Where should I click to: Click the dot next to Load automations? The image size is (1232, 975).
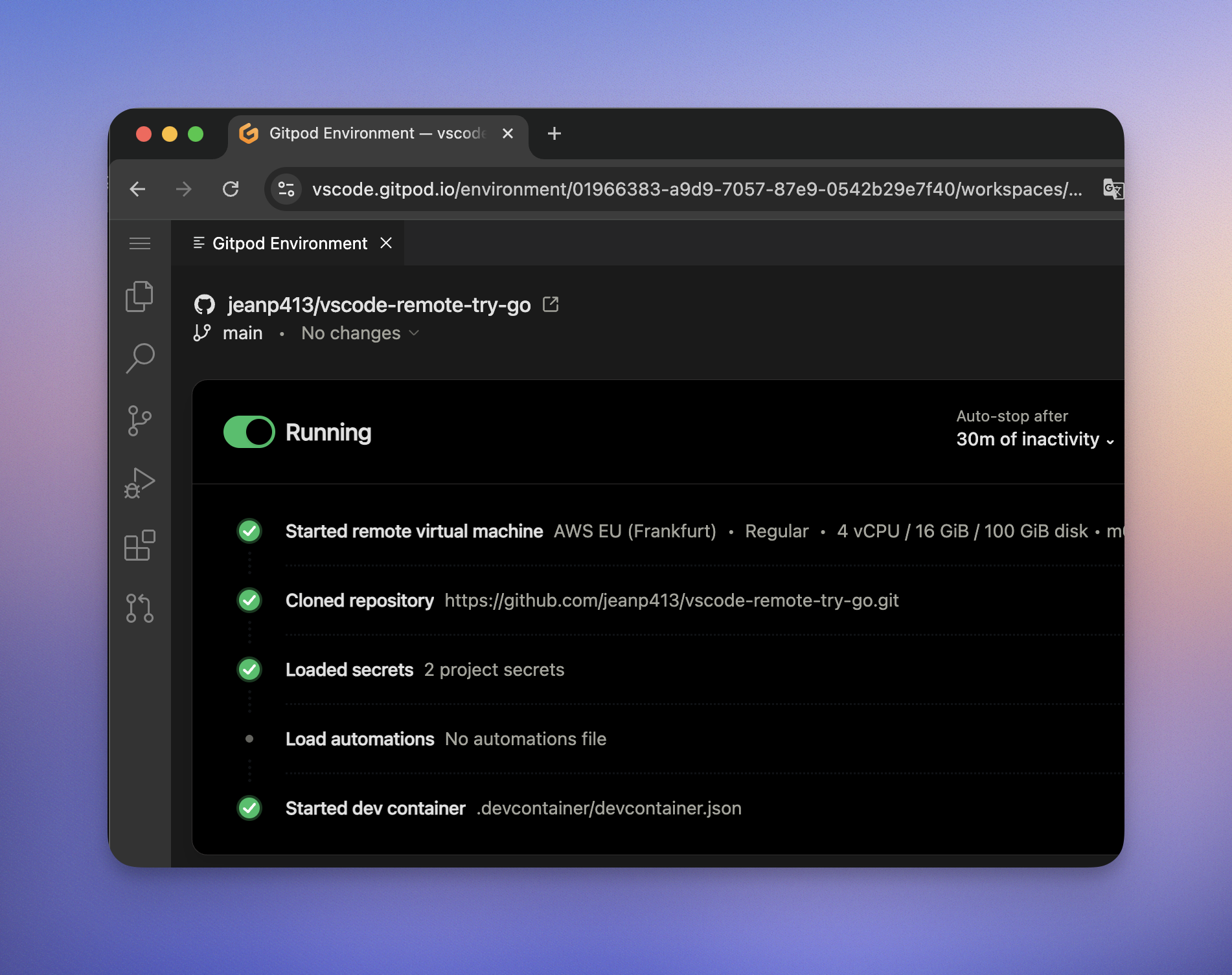click(249, 739)
